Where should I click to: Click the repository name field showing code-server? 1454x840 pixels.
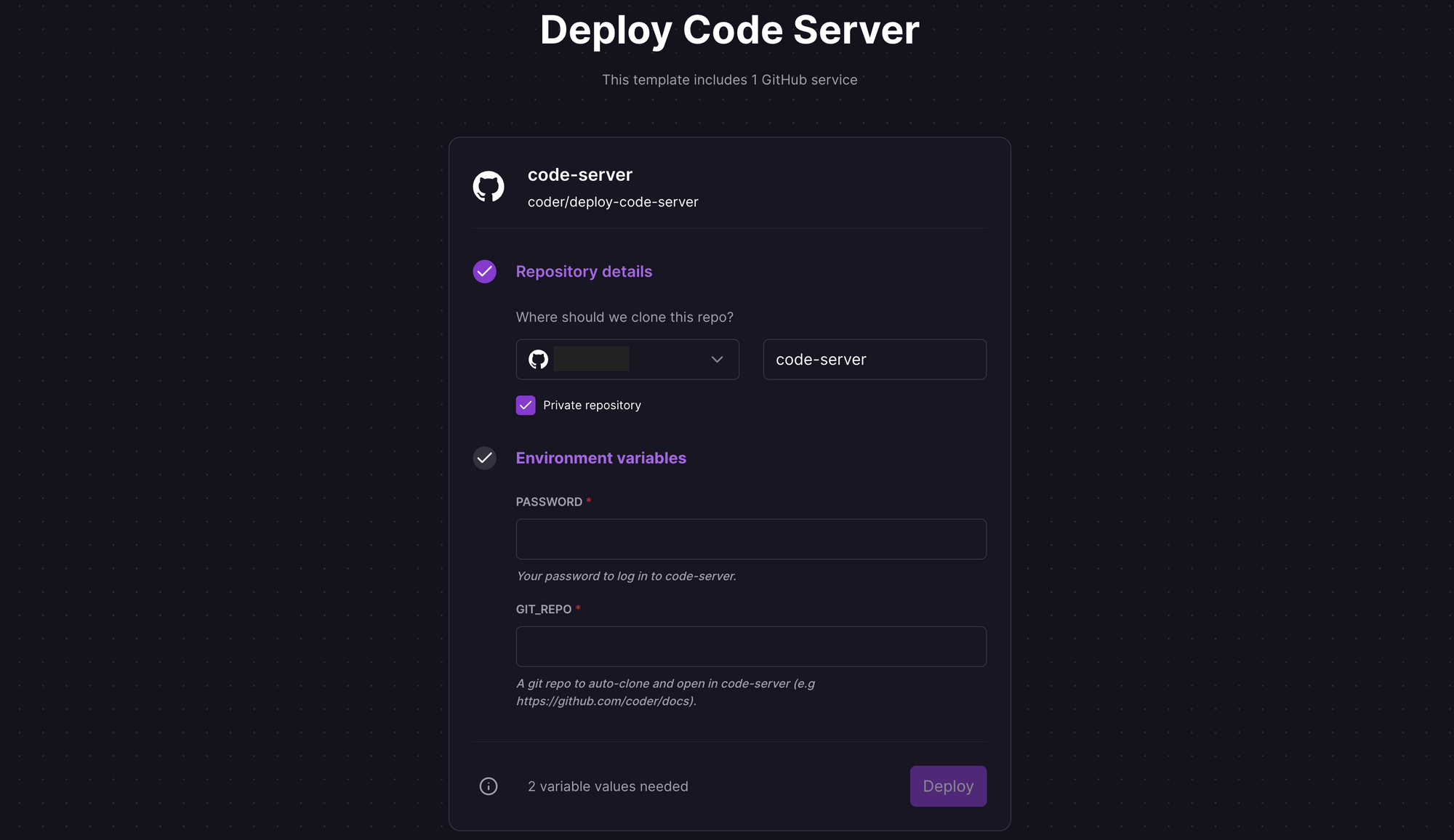(874, 359)
